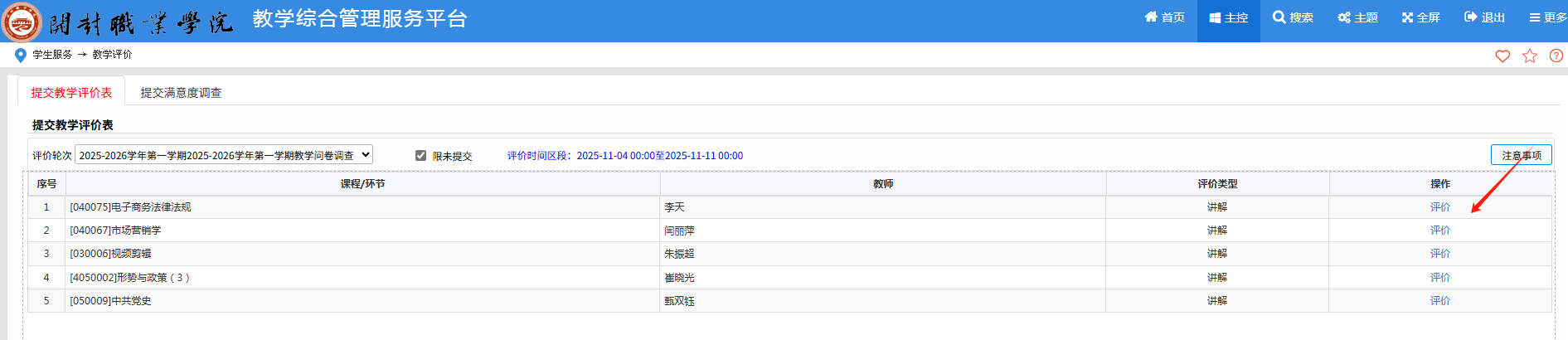This screenshot has width=1568, height=340.
Task: Click the college logo emblem
Action: pos(22,21)
